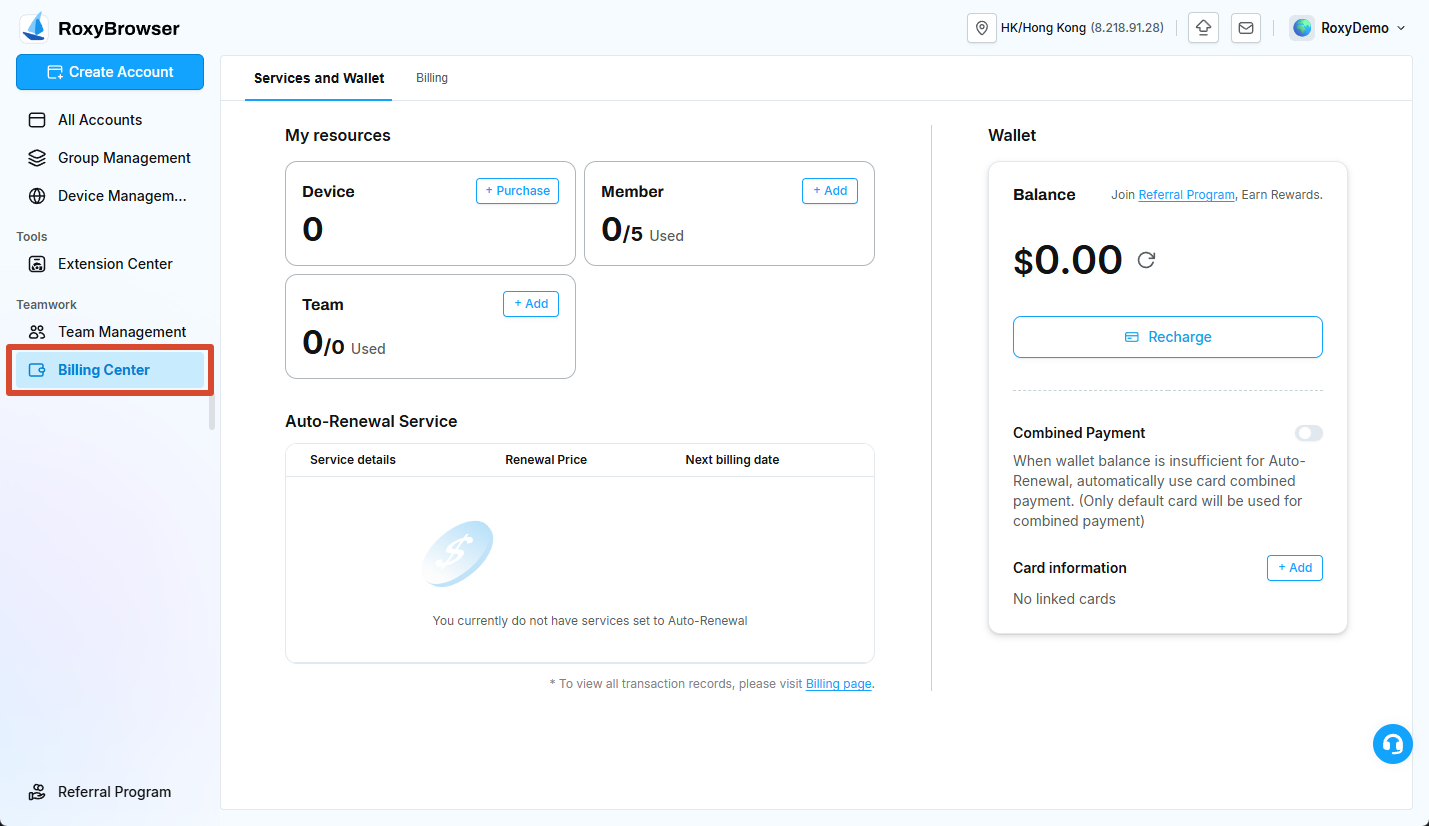Viewport: 1429px width, 826px height.
Task: Click the dollar coin illustration
Action: pyautogui.click(x=458, y=553)
